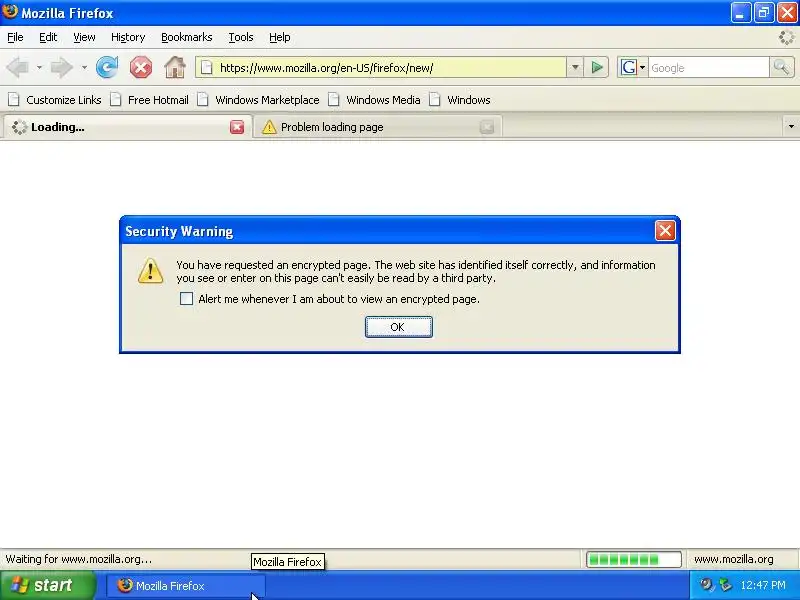Click the Back arrow navigation button
This screenshot has height=600, width=800.
click(x=18, y=67)
